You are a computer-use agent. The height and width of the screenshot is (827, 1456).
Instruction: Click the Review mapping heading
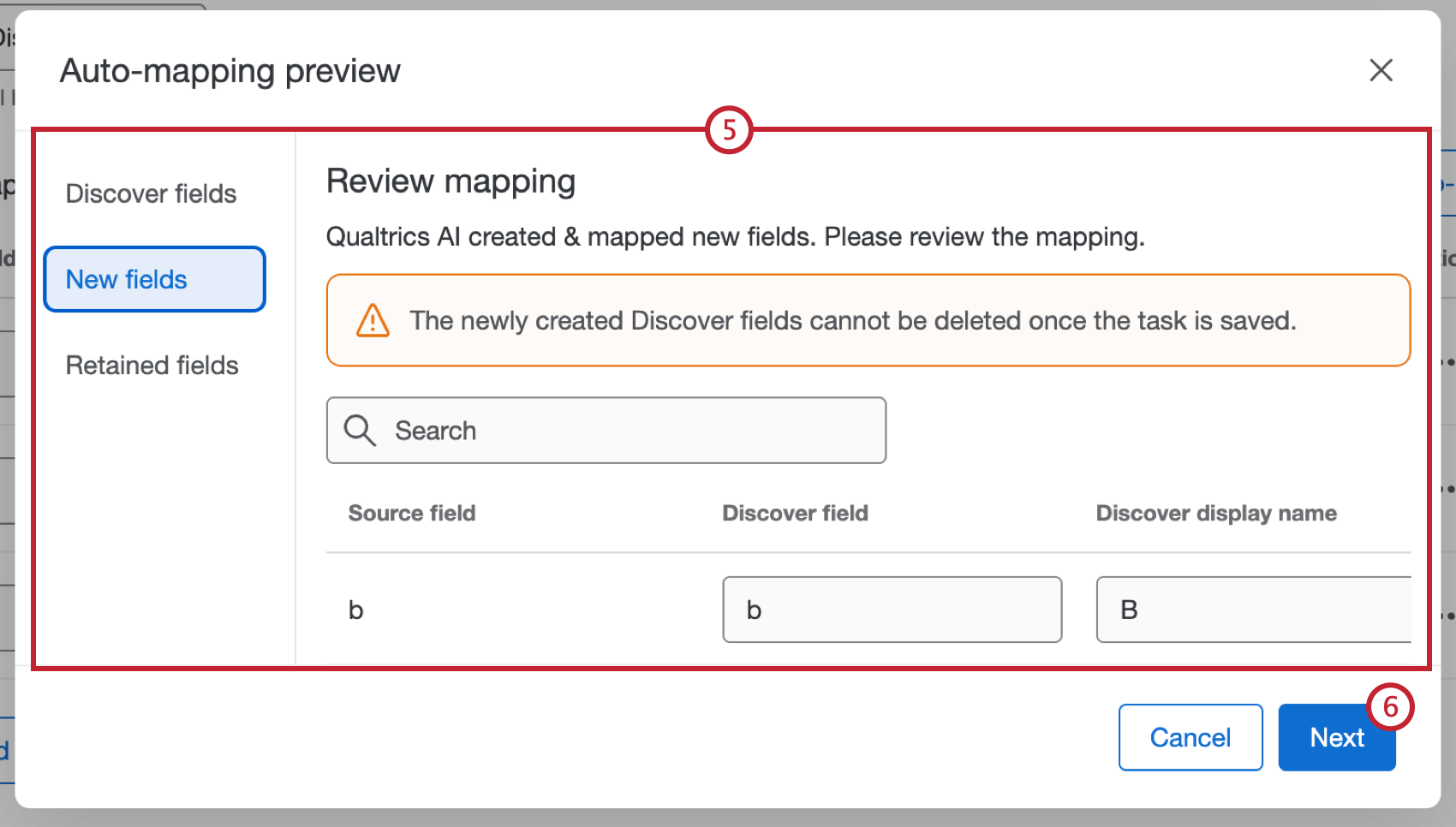pyautogui.click(x=450, y=181)
